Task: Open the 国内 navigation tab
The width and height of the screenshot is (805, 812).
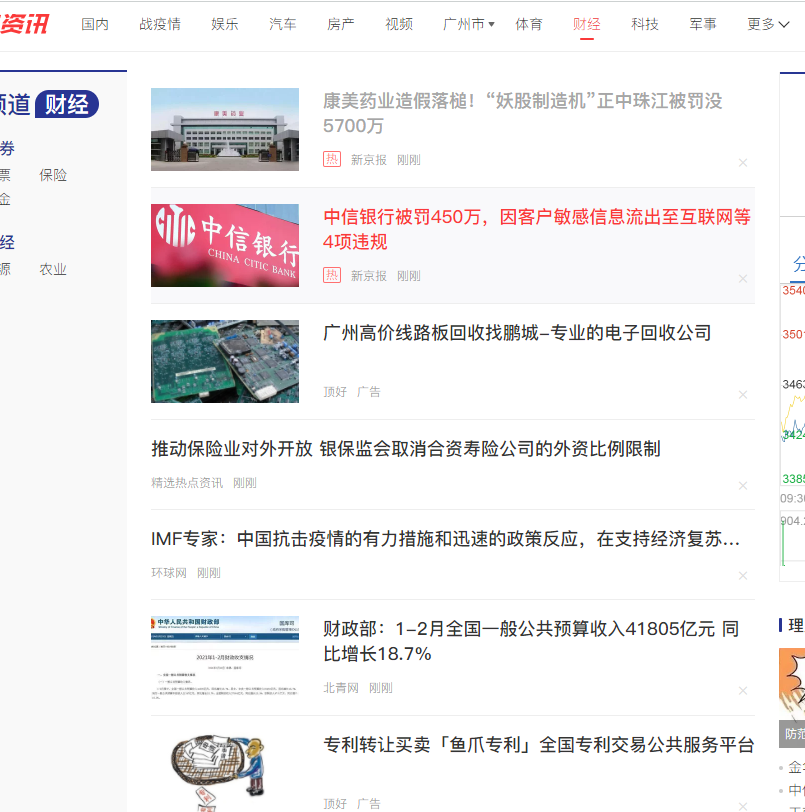Action: coord(95,24)
